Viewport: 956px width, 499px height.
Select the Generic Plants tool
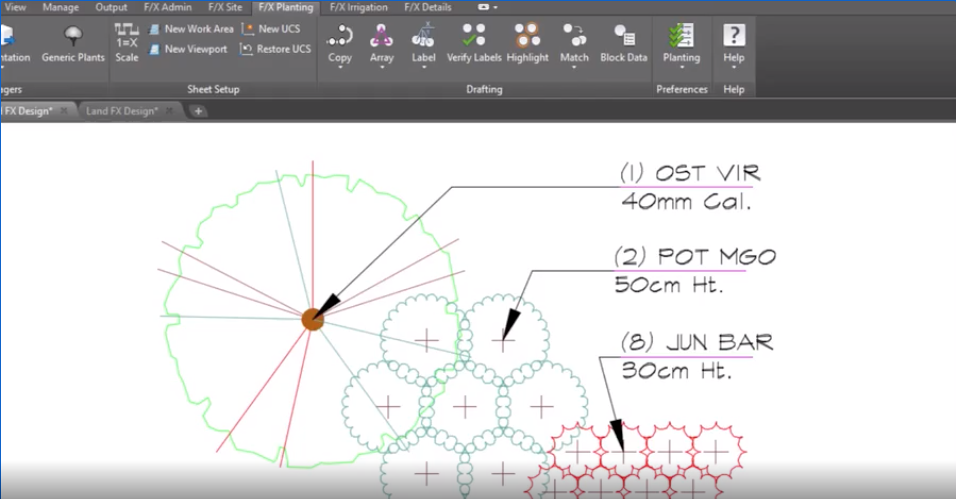[73, 44]
